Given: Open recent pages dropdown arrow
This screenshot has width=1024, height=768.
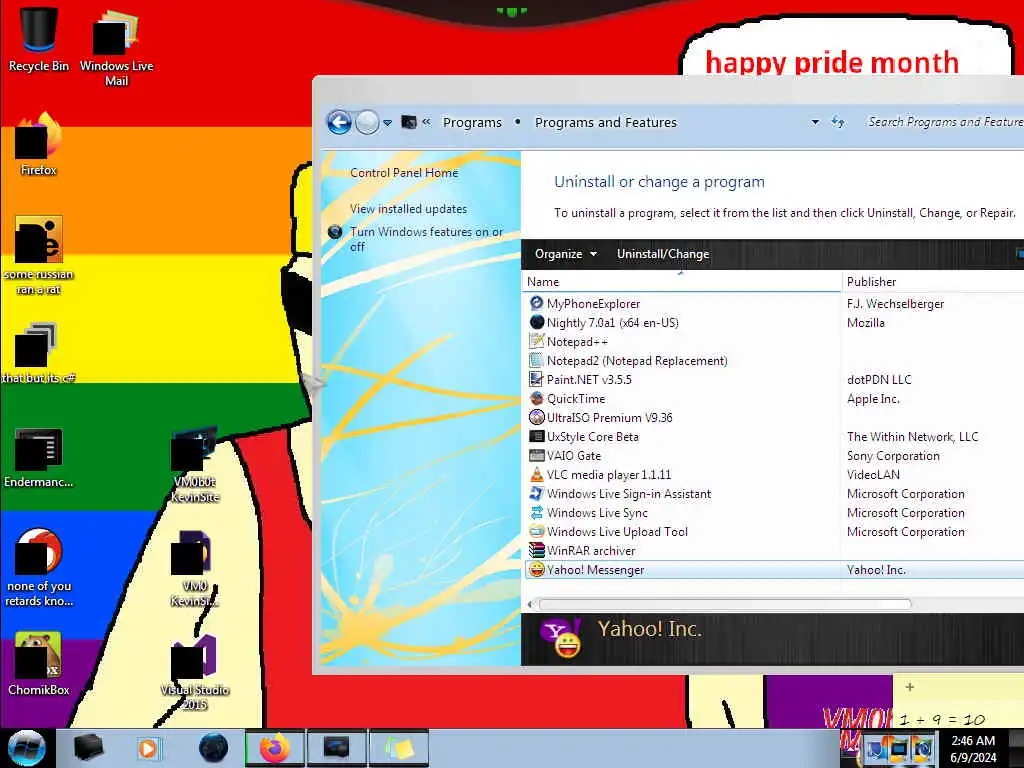Looking at the screenshot, I should click(387, 122).
